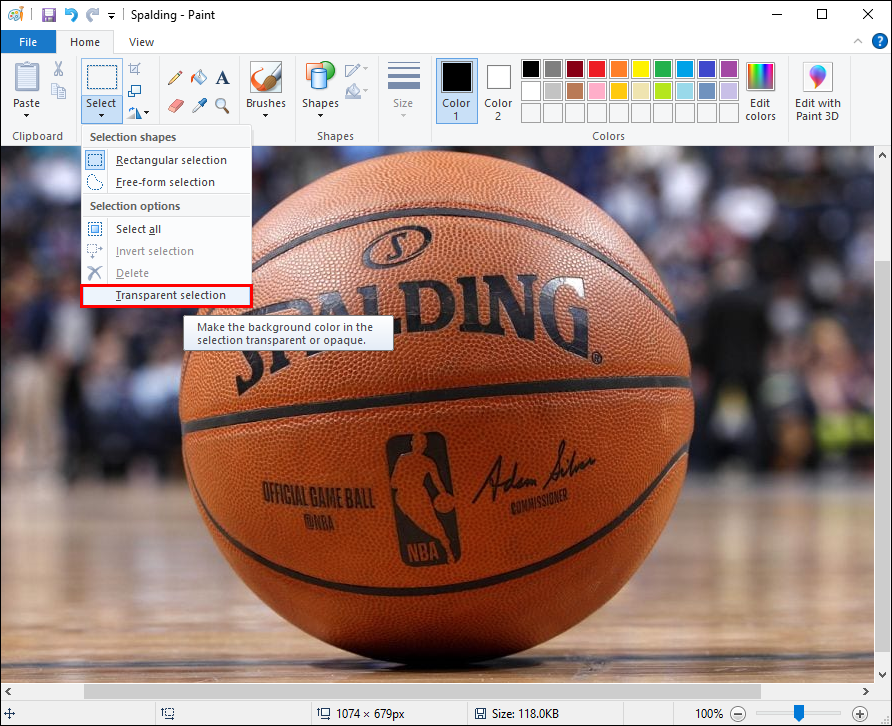The width and height of the screenshot is (892, 726).
Task: Switch to Free-form selection shape
Action: click(x=165, y=182)
